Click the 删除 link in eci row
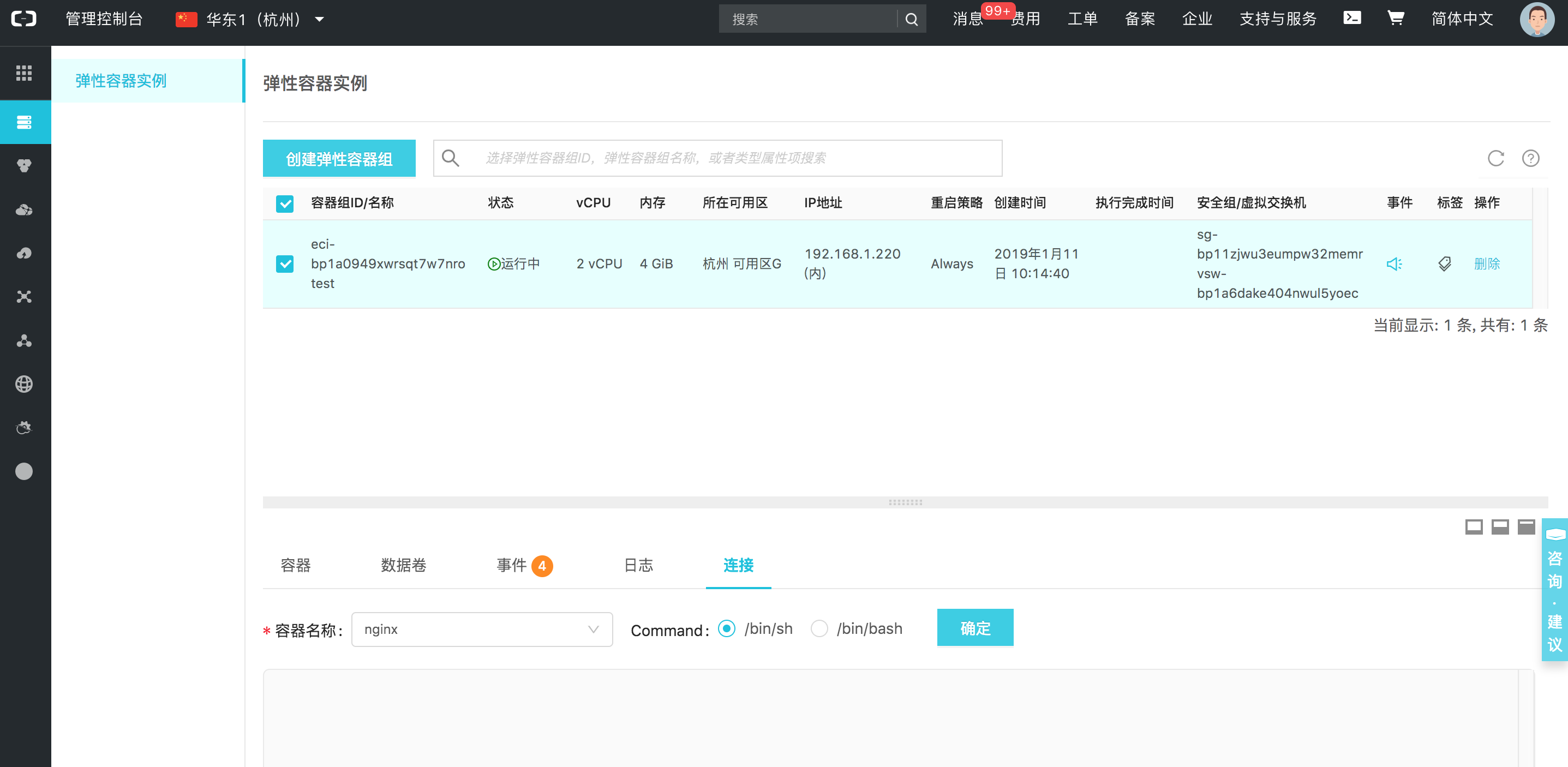The height and width of the screenshot is (767, 1568). click(x=1486, y=263)
